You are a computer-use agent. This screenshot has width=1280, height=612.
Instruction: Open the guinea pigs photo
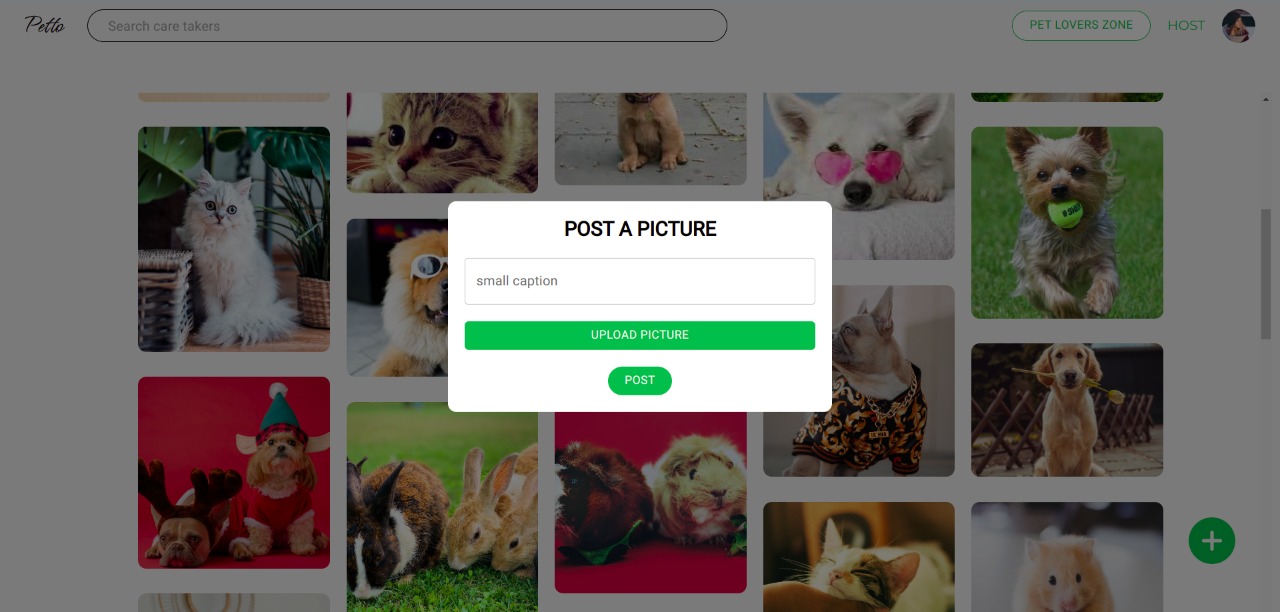tap(651, 502)
